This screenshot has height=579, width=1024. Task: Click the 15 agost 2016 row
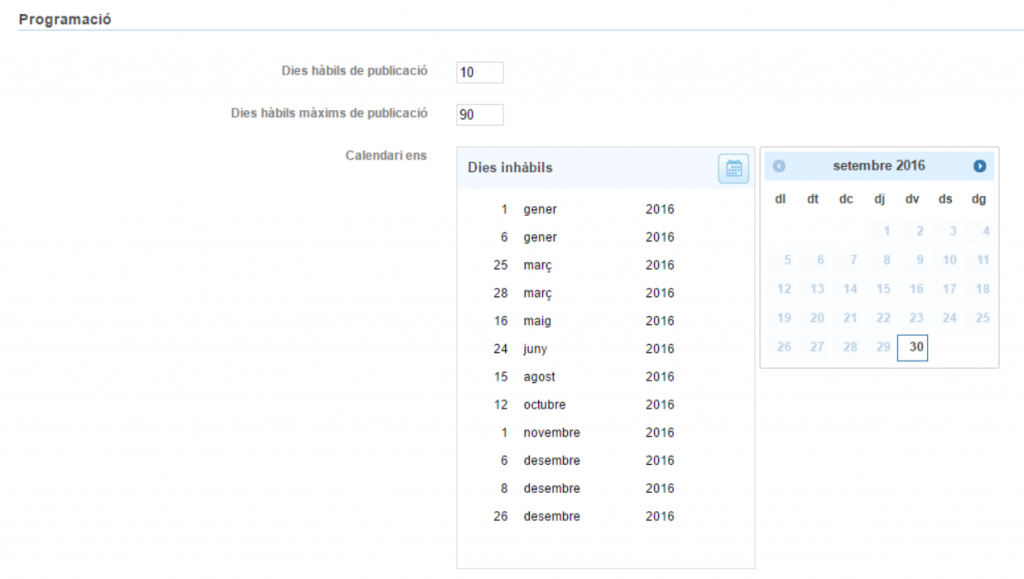(585, 378)
